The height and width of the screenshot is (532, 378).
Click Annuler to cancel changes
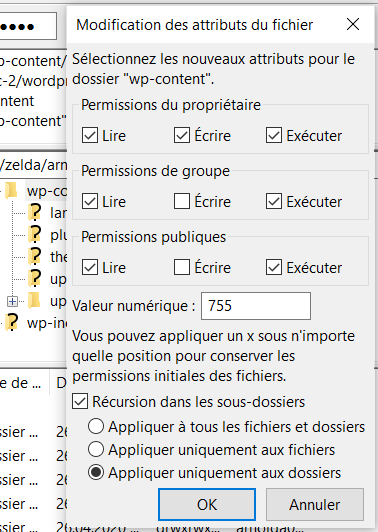point(315,505)
